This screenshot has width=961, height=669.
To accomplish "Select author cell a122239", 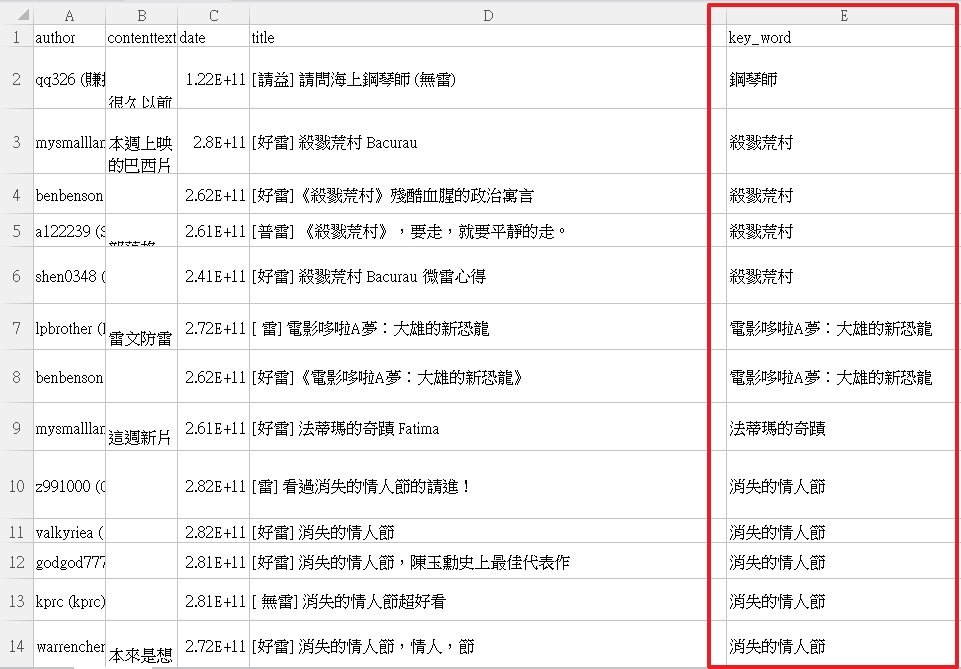I will click(69, 230).
